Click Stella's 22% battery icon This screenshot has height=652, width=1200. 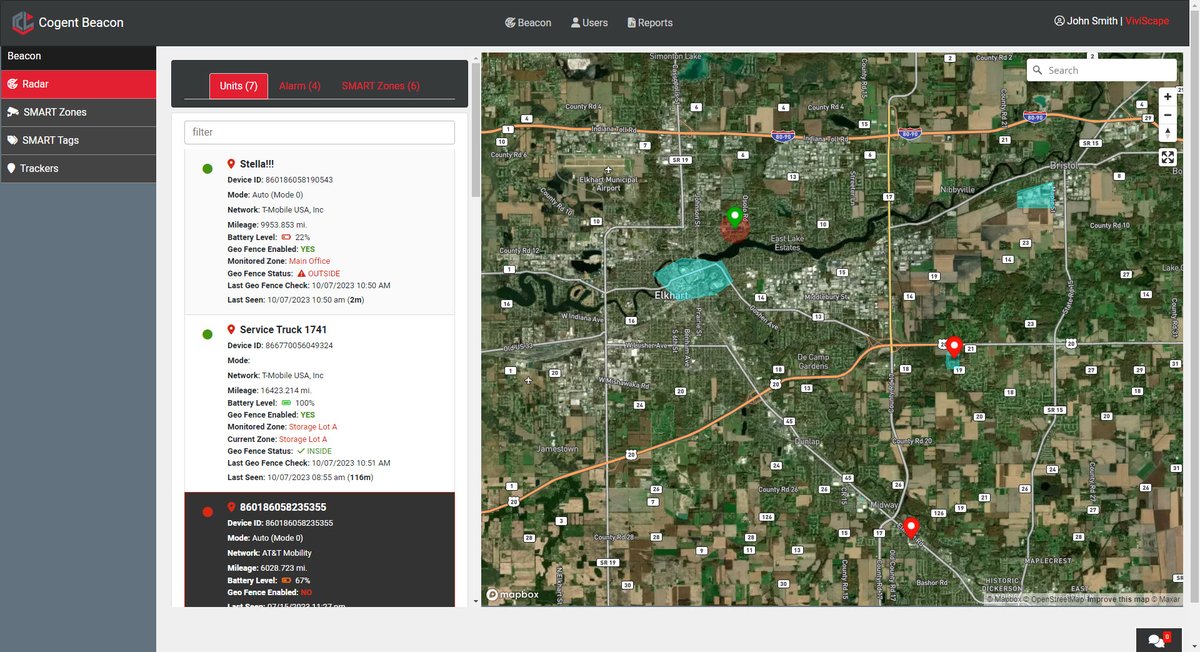pos(286,237)
